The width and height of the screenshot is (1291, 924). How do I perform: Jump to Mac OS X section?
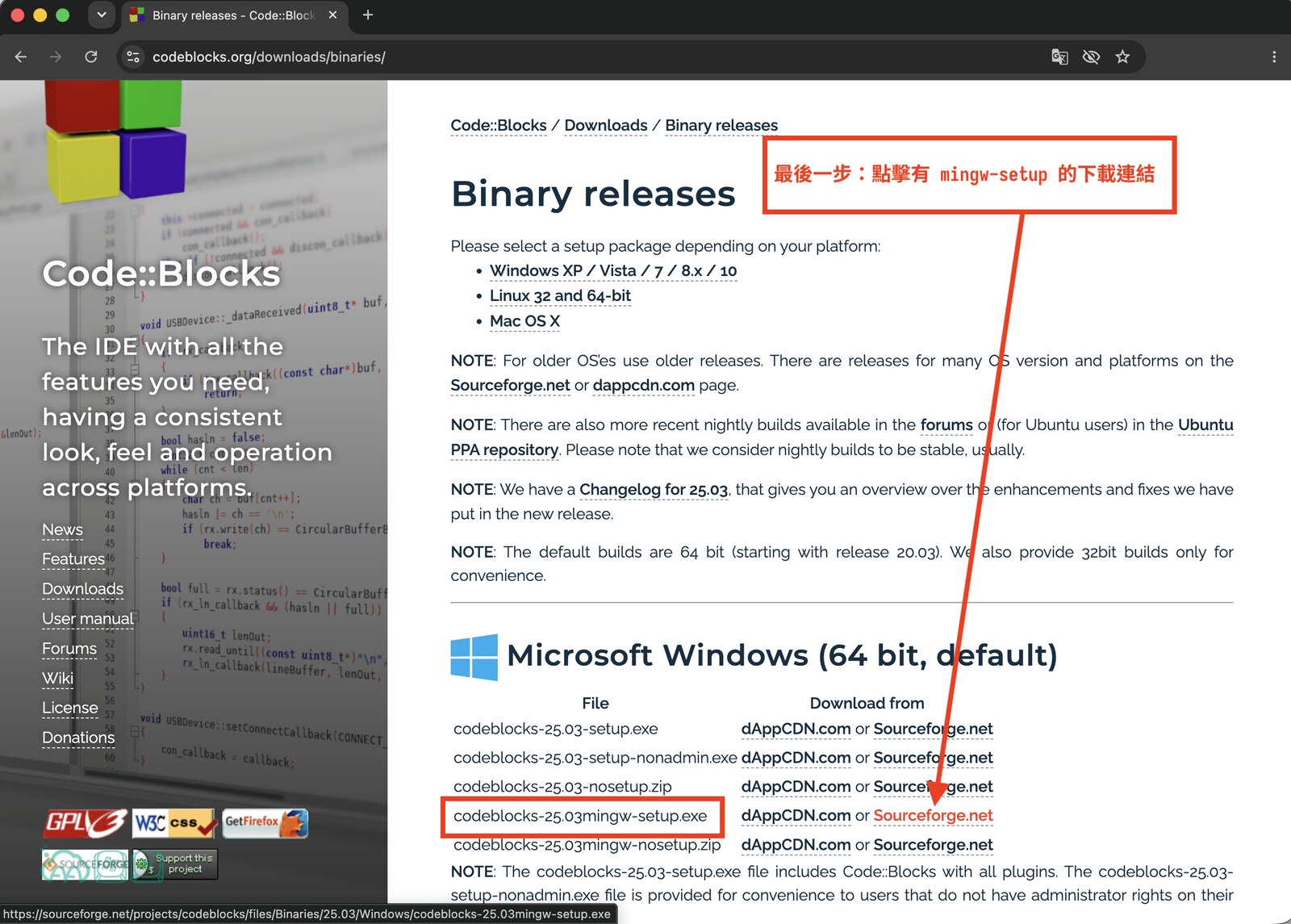[524, 321]
